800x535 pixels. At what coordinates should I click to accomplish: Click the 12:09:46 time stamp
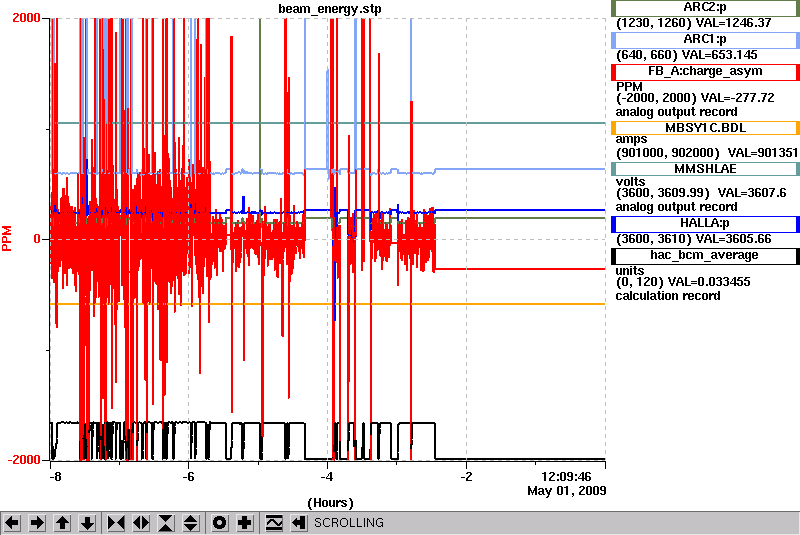[566, 477]
